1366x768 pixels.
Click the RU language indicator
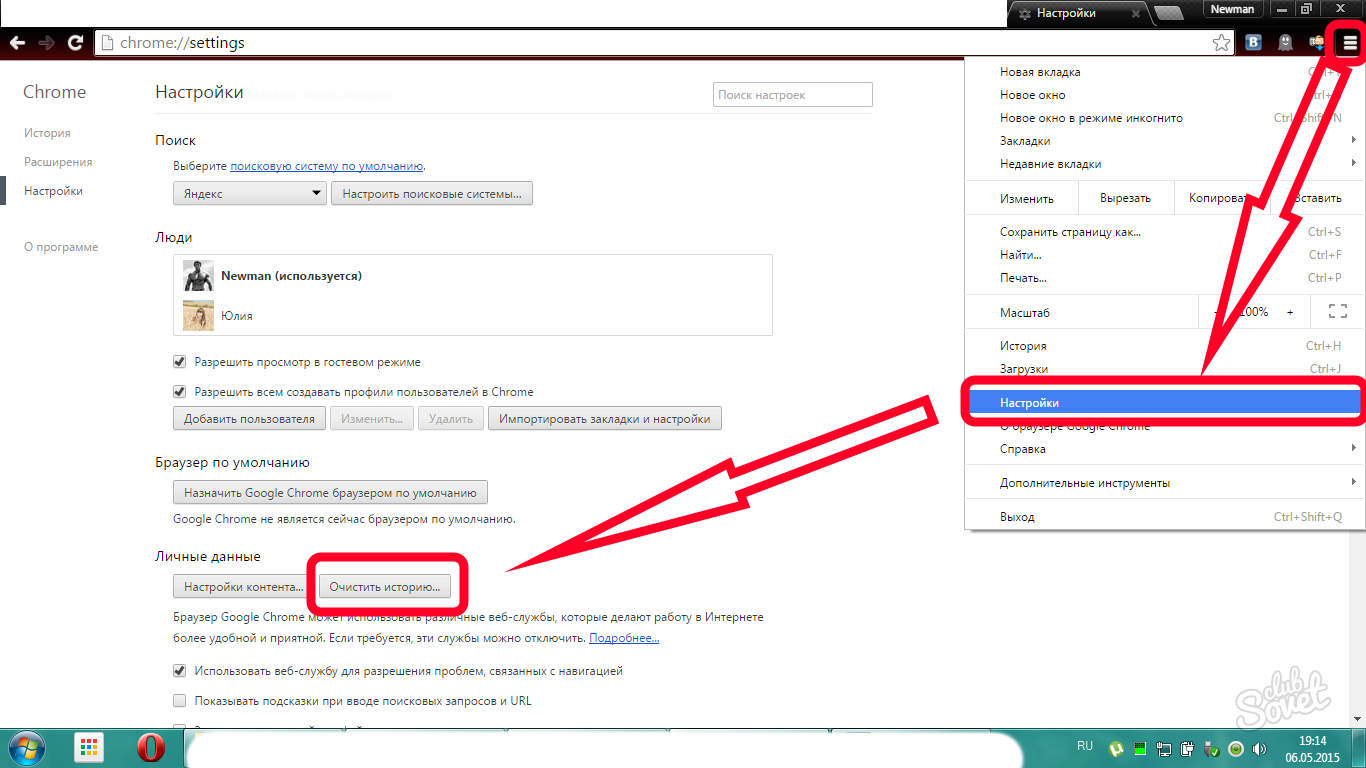[1085, 746]
